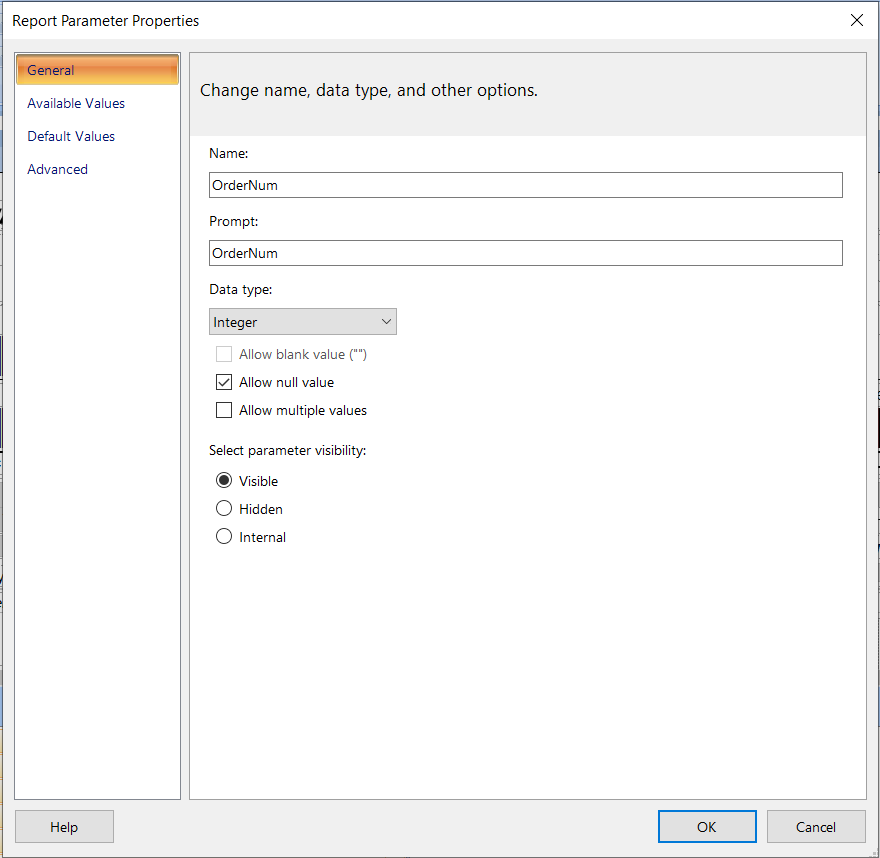Viewport: 880px width, 858px height.
Task: Click the Report Parameter Properties title bar
Action: (400, 20)
